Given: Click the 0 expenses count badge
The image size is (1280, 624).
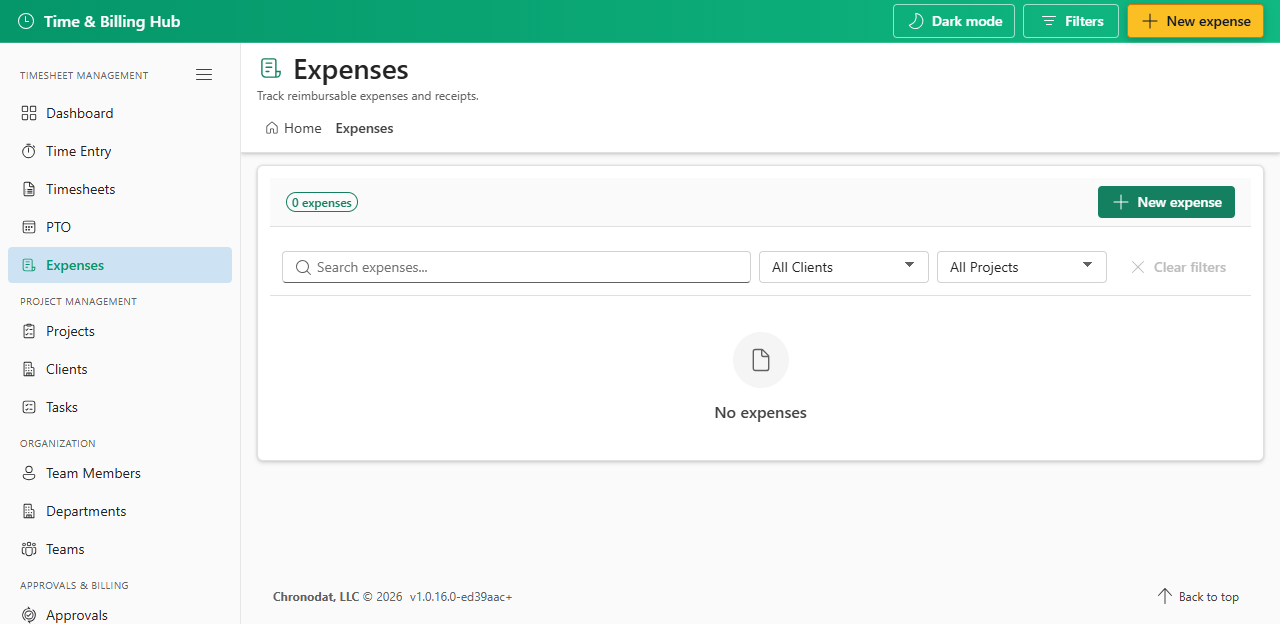Looking at the screenshot, I should [x=322, y=202].
